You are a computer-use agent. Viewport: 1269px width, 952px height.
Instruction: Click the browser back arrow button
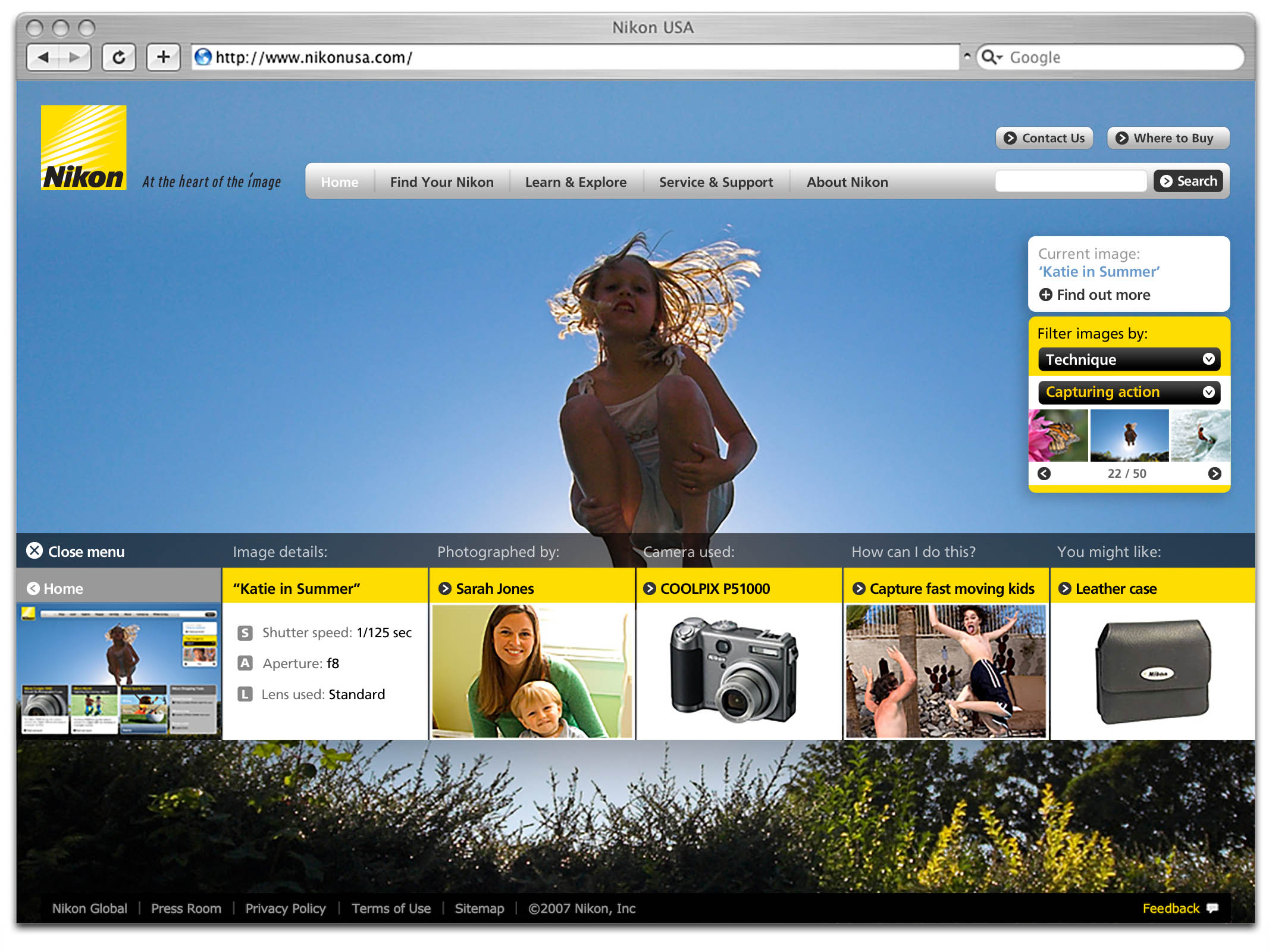[x=43, y=57]
